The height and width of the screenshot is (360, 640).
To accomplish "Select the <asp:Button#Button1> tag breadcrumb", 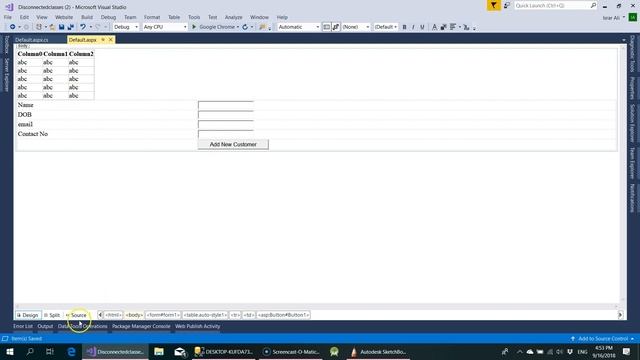I will [x=283, y=315].
